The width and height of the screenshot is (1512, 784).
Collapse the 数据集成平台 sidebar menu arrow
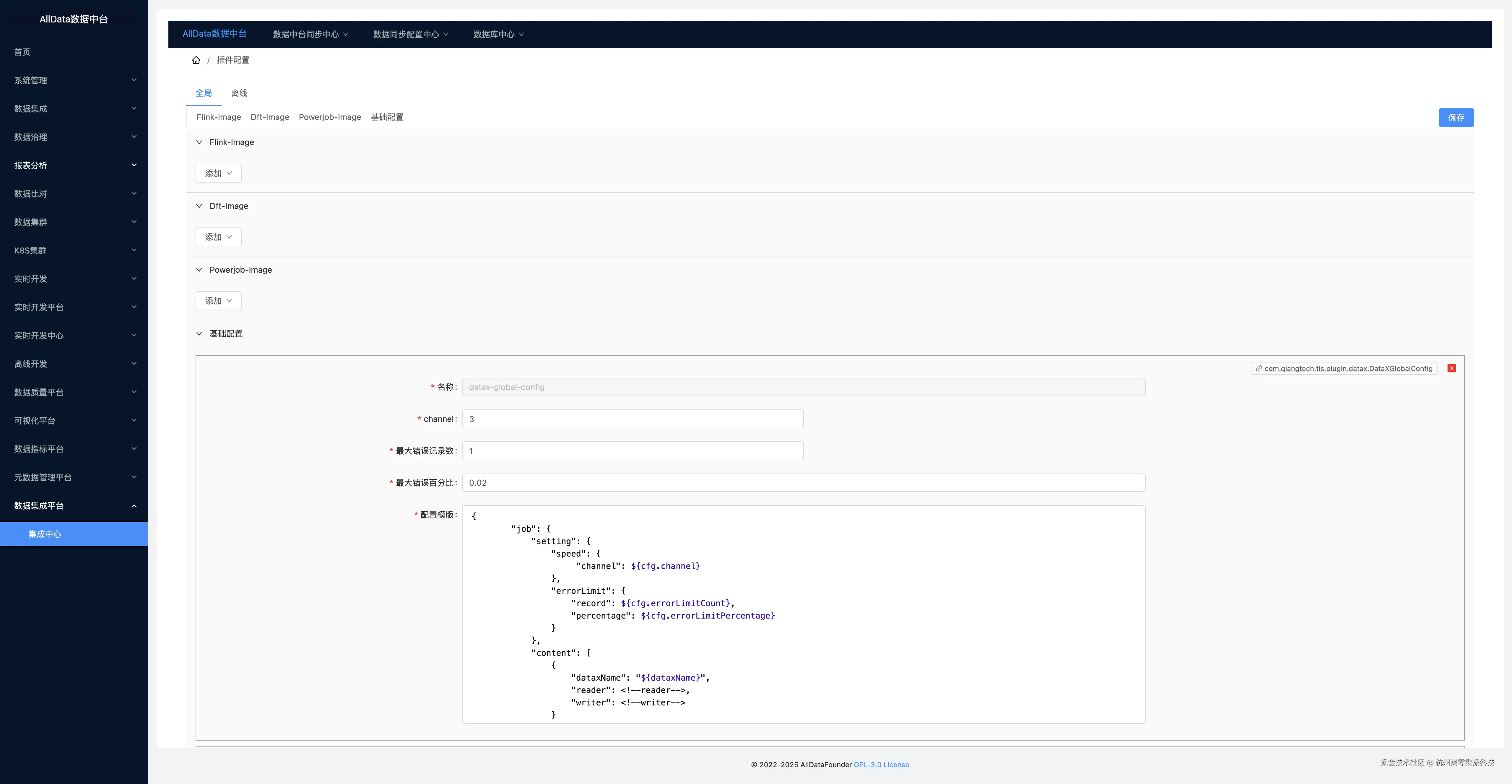pyautogui.click(x=134, y=506)
